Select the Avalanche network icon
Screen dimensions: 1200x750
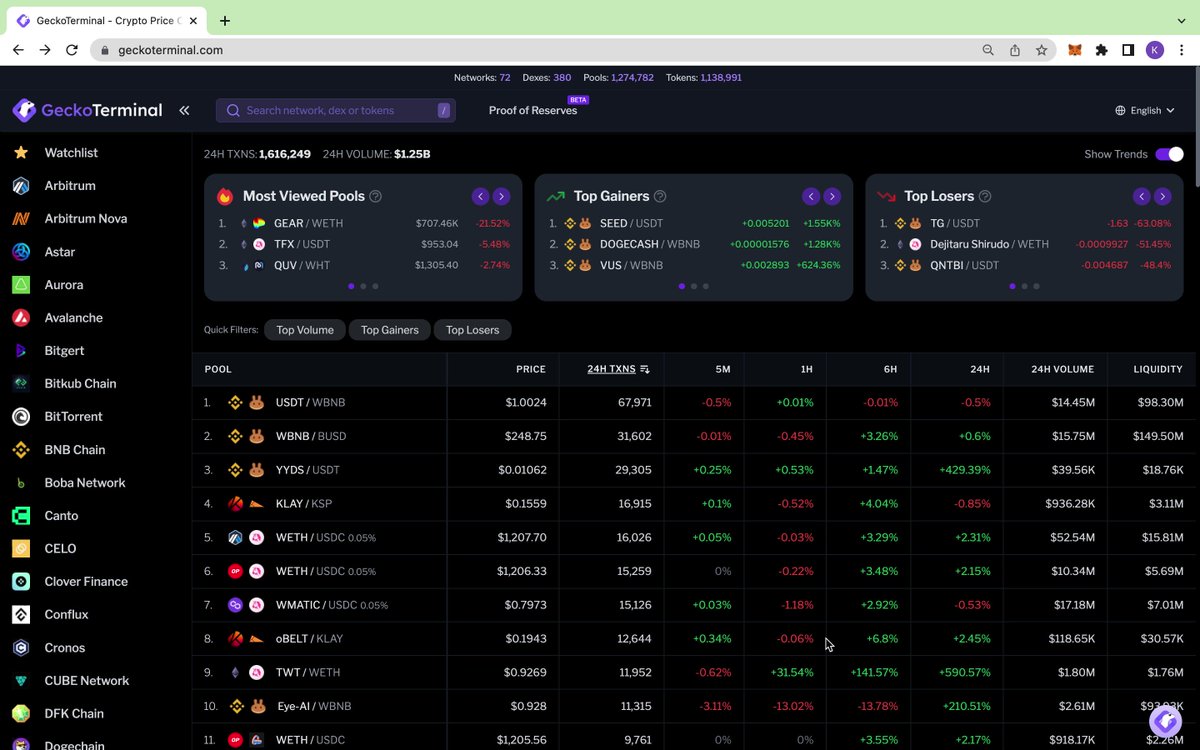coord(21,318)
